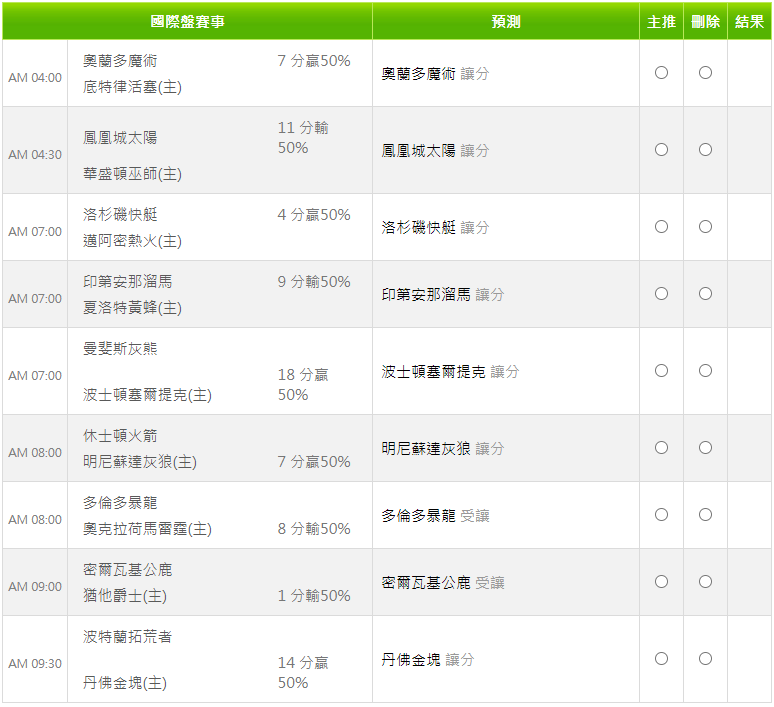Click the 刪除 column header

(705, 21)
